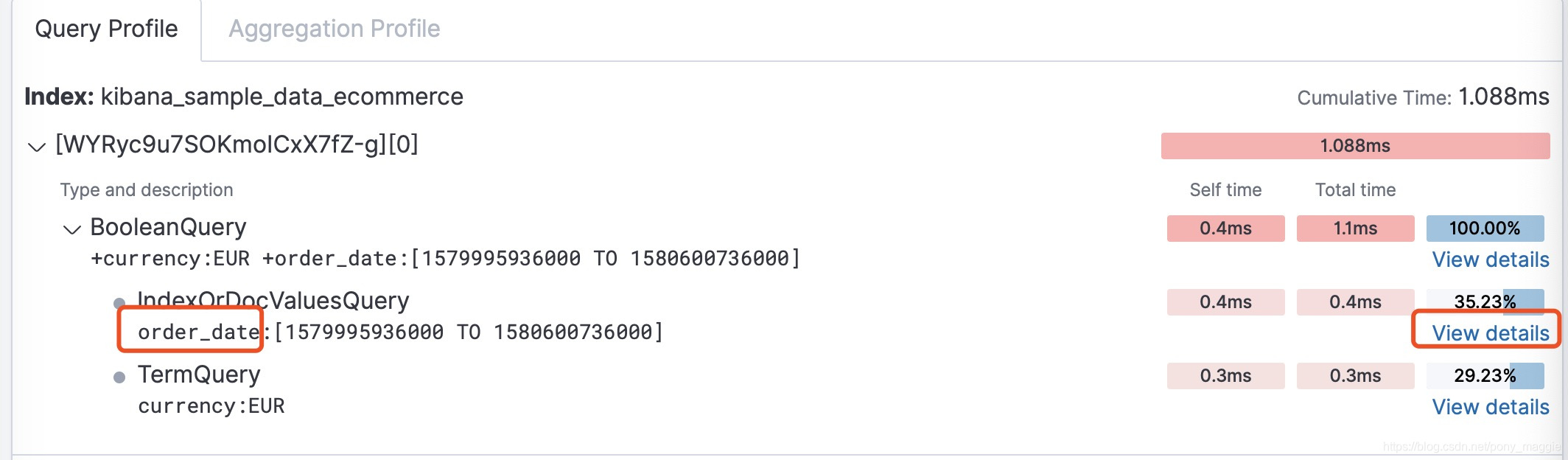
Task: Click the 1.088ms cumulative time bar
Action: click(x=1355, y=145)
